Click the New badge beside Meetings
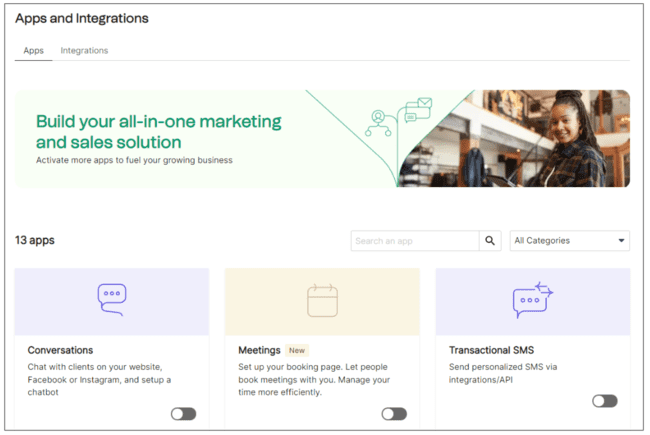 click(296, 351)
